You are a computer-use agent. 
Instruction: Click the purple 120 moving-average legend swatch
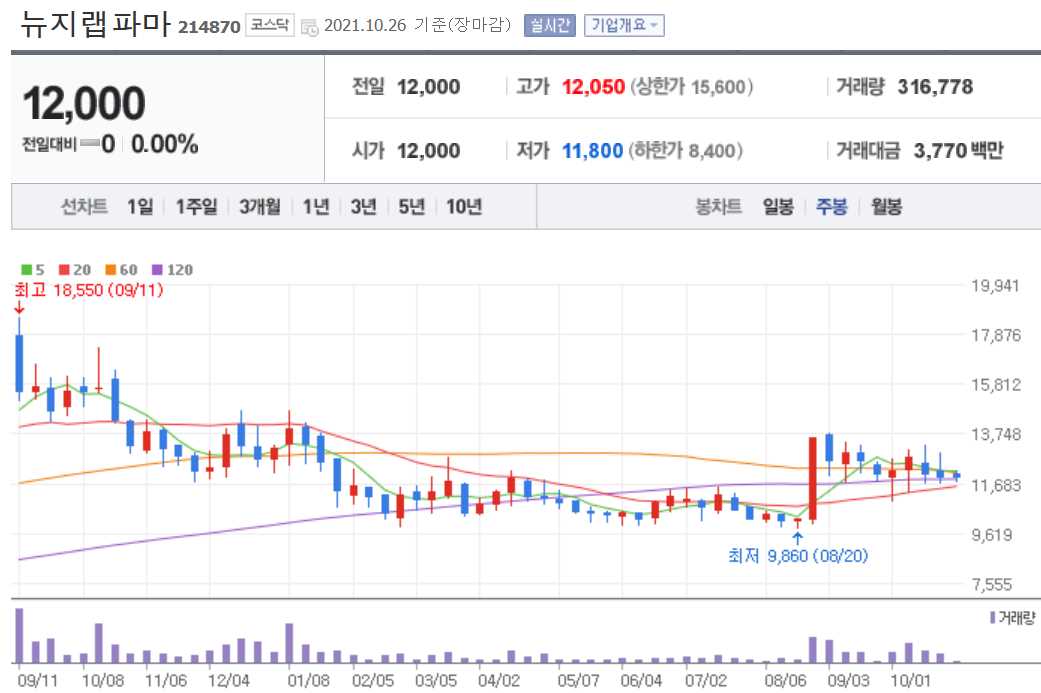[x=157, y=270]
